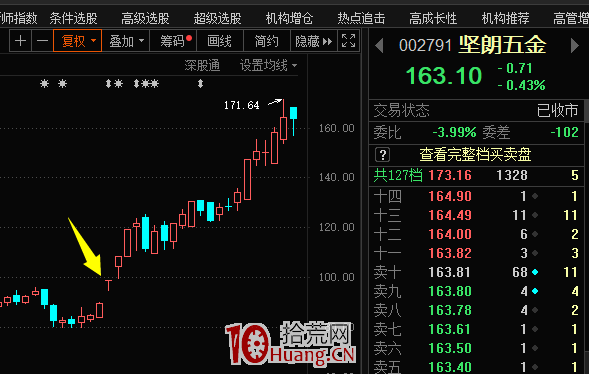Screen dimensions: 589x374
Task: Zoom out chart with minus icon
Action: 43,41
